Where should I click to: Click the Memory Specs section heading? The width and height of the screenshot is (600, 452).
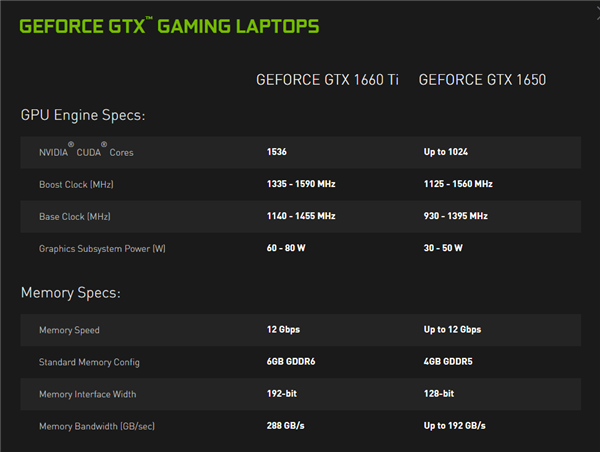(70, 293)
